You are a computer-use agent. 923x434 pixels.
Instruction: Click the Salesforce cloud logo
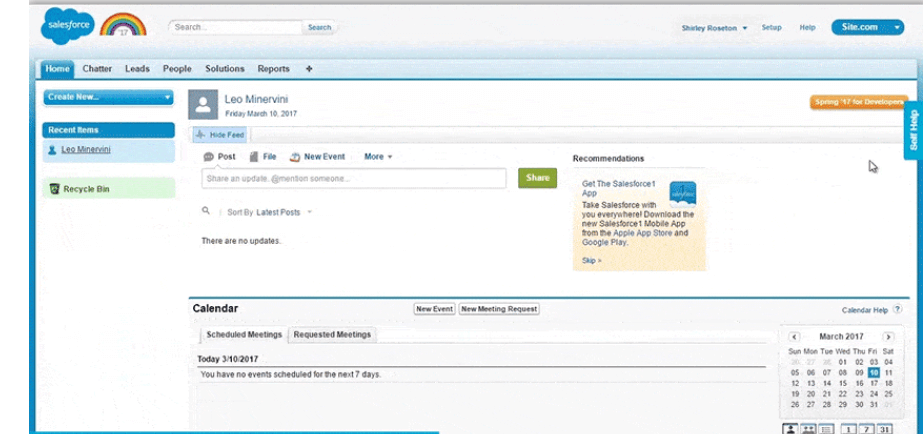(67, 26)
